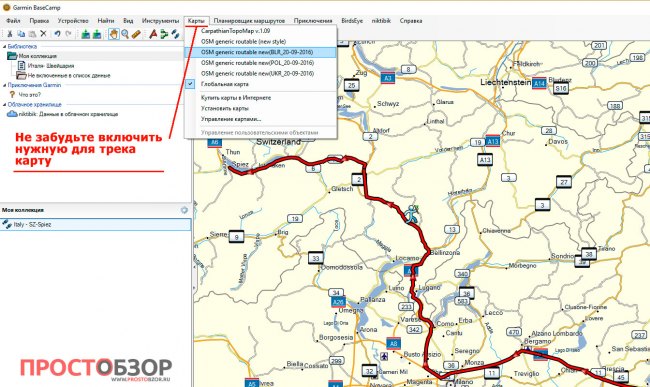Click the Copy toolbar icon

coord(21,34)
